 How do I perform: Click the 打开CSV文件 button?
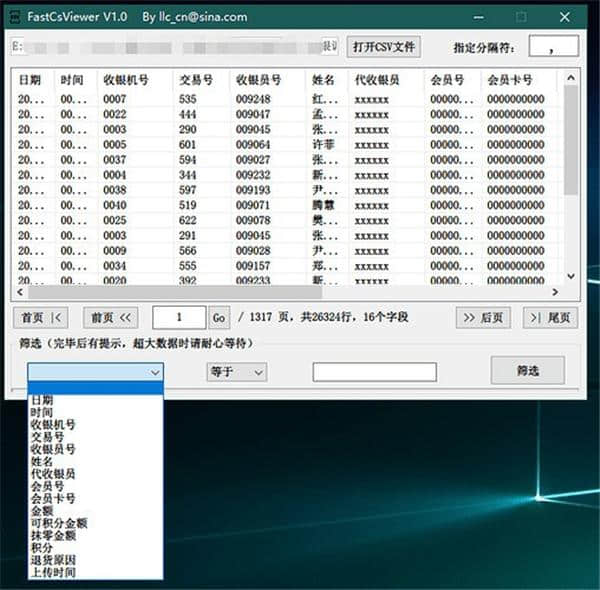[384, 47]
